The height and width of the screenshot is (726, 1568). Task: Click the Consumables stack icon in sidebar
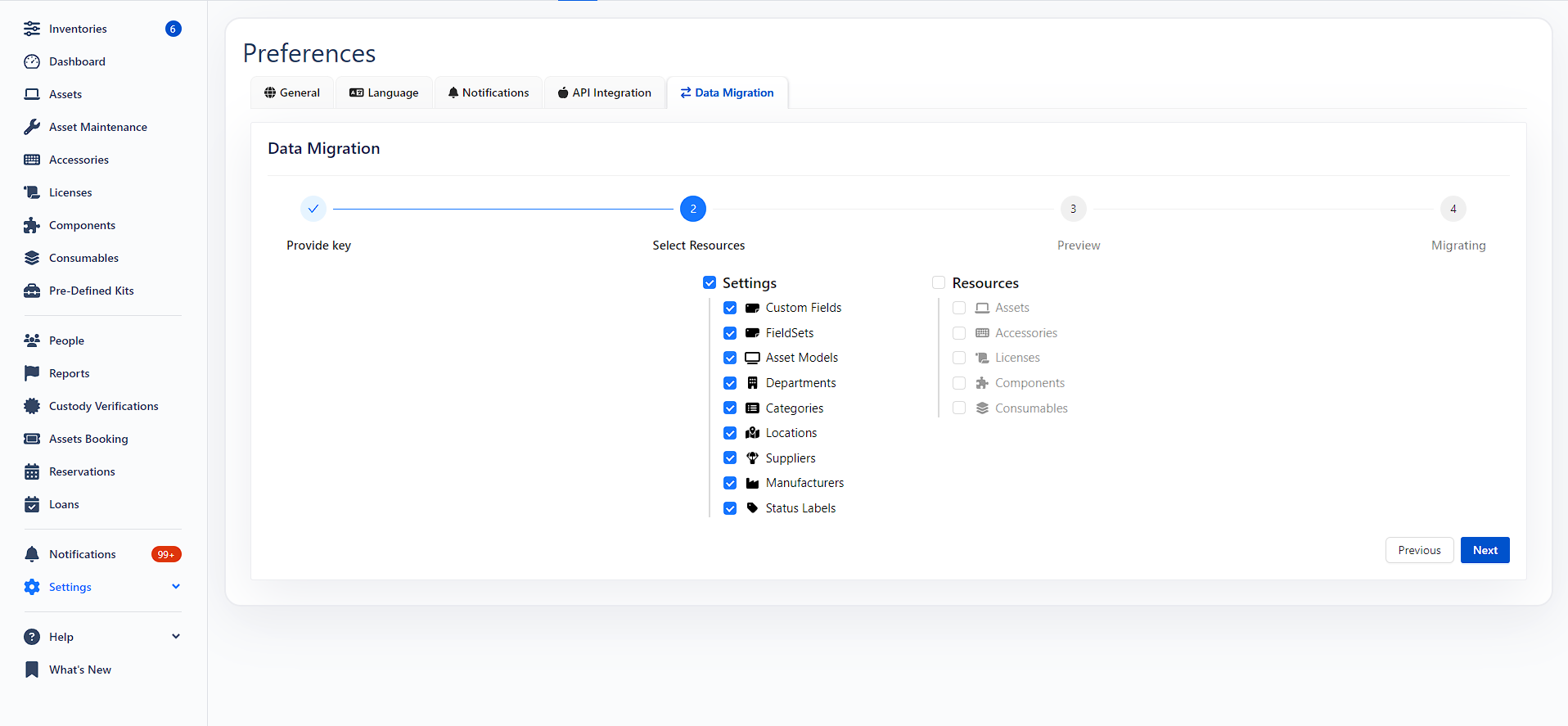[32, 258]
